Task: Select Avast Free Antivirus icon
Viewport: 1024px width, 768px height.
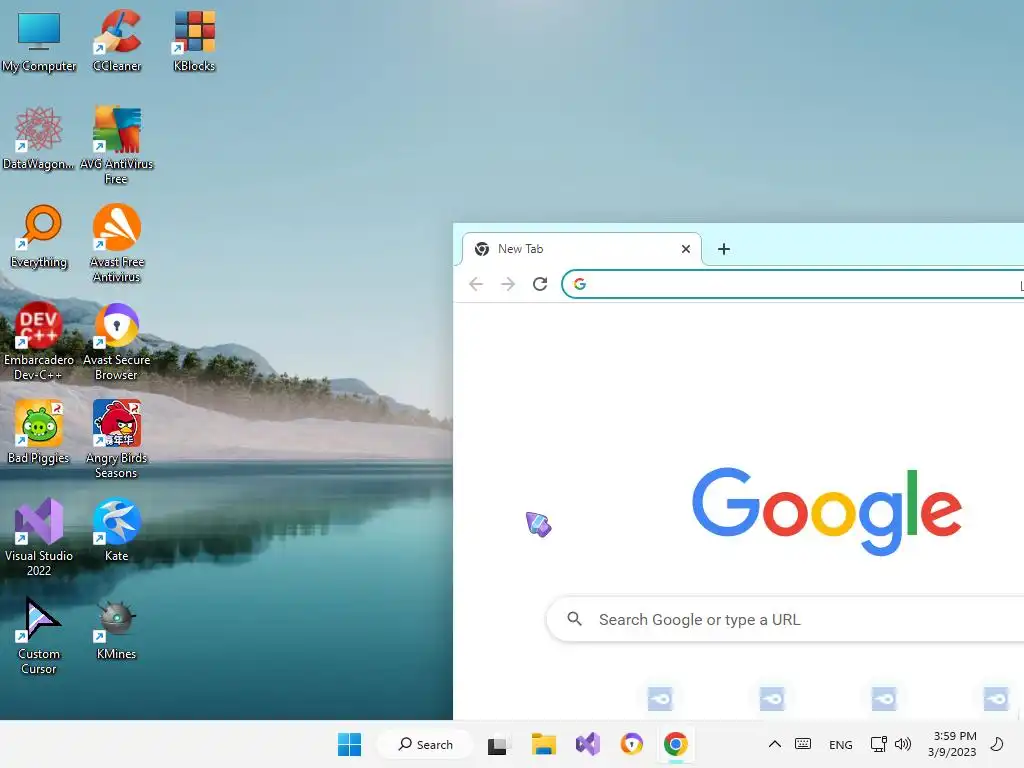Action: point(117,243)
